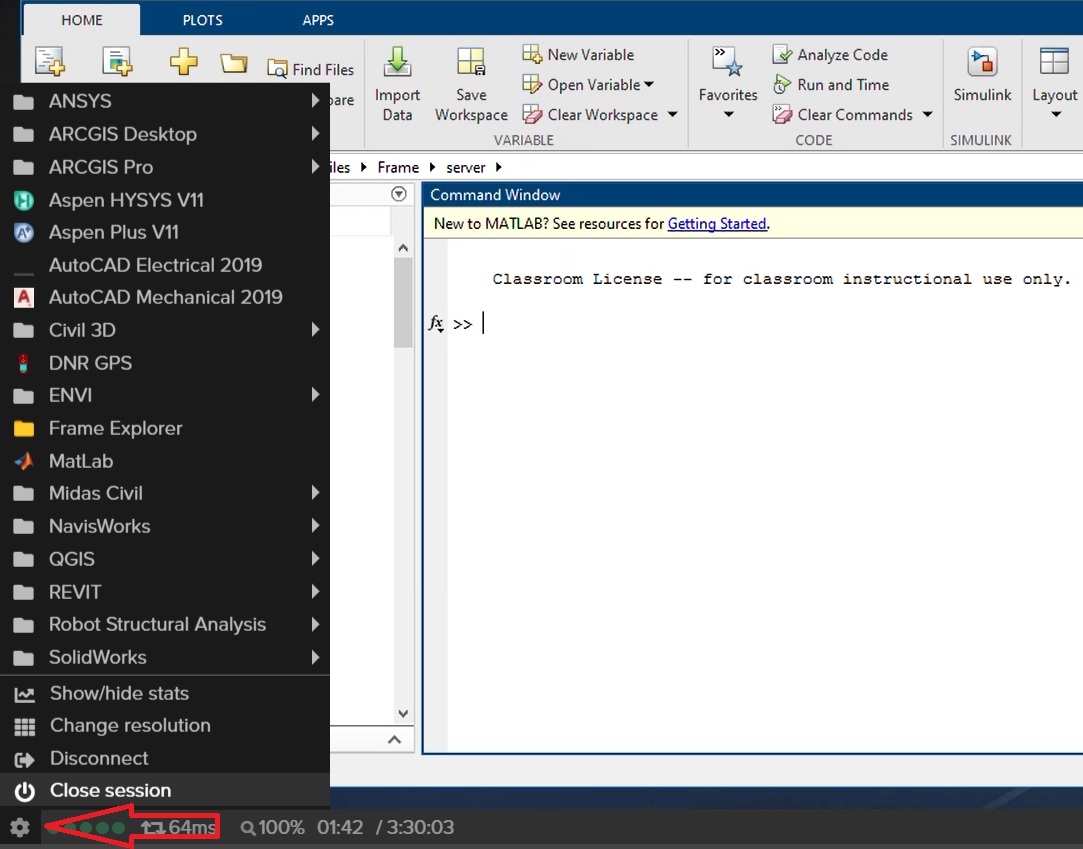
Task: Launch MatLab from the app list
Action: click(x=80, y=461)
